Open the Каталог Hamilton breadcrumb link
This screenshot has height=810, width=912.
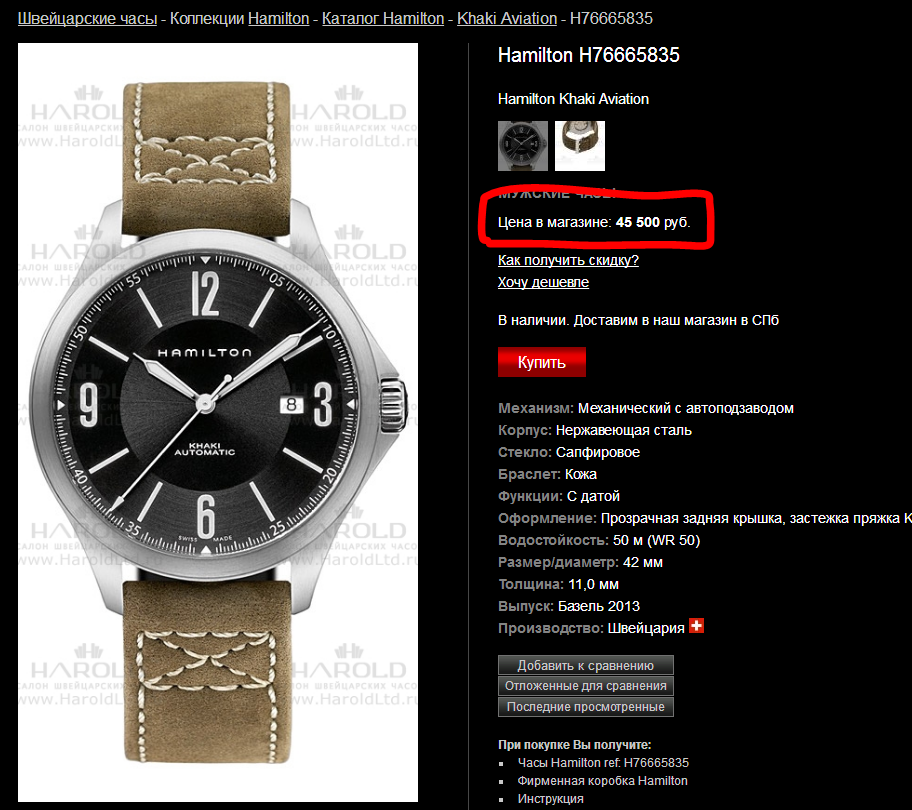pos(383,19)
